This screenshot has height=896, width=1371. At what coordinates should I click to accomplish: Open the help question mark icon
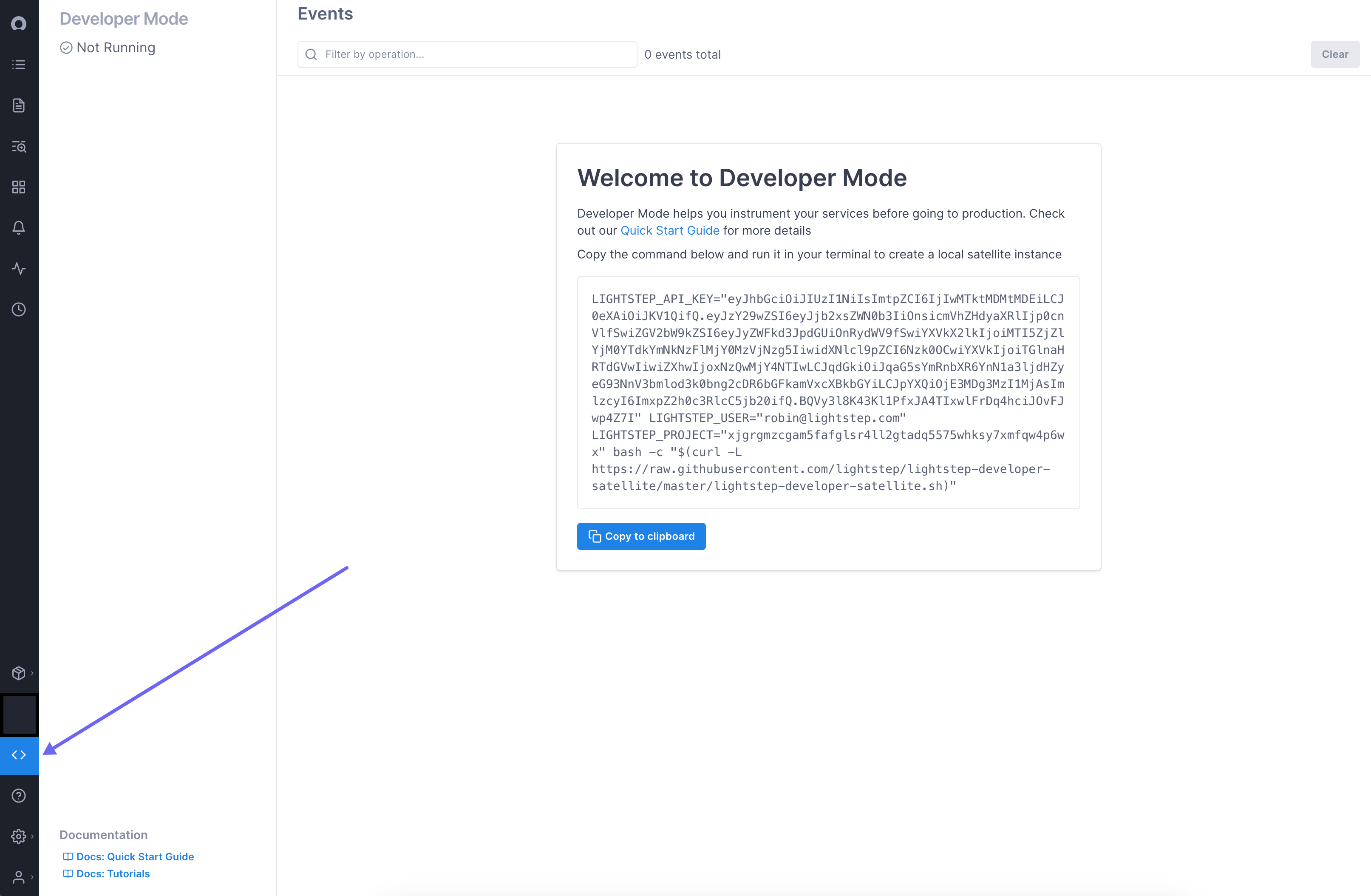coord(19,796)
